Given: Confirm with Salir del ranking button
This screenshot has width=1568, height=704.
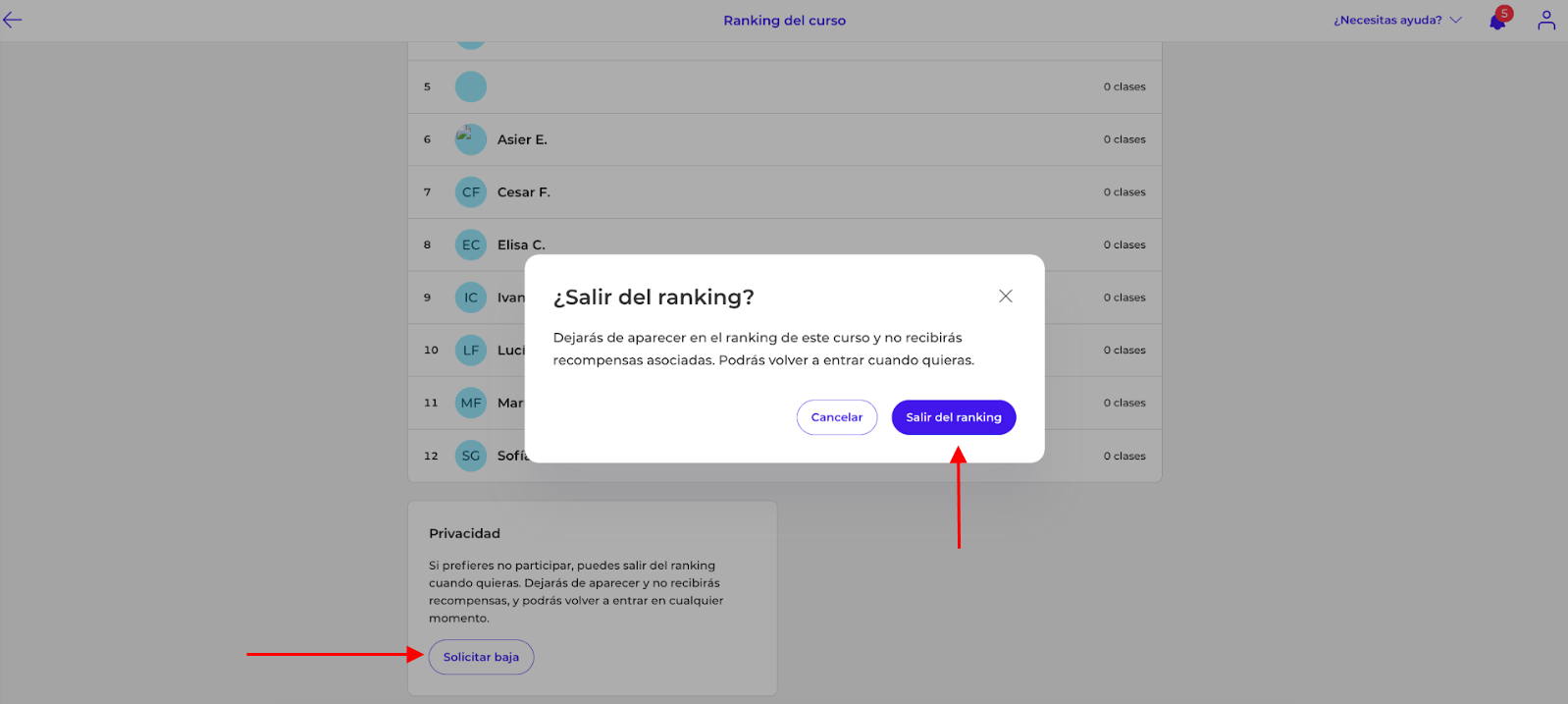Looking at the screenshot, I should pyautogui.click(x=954, y=417).
